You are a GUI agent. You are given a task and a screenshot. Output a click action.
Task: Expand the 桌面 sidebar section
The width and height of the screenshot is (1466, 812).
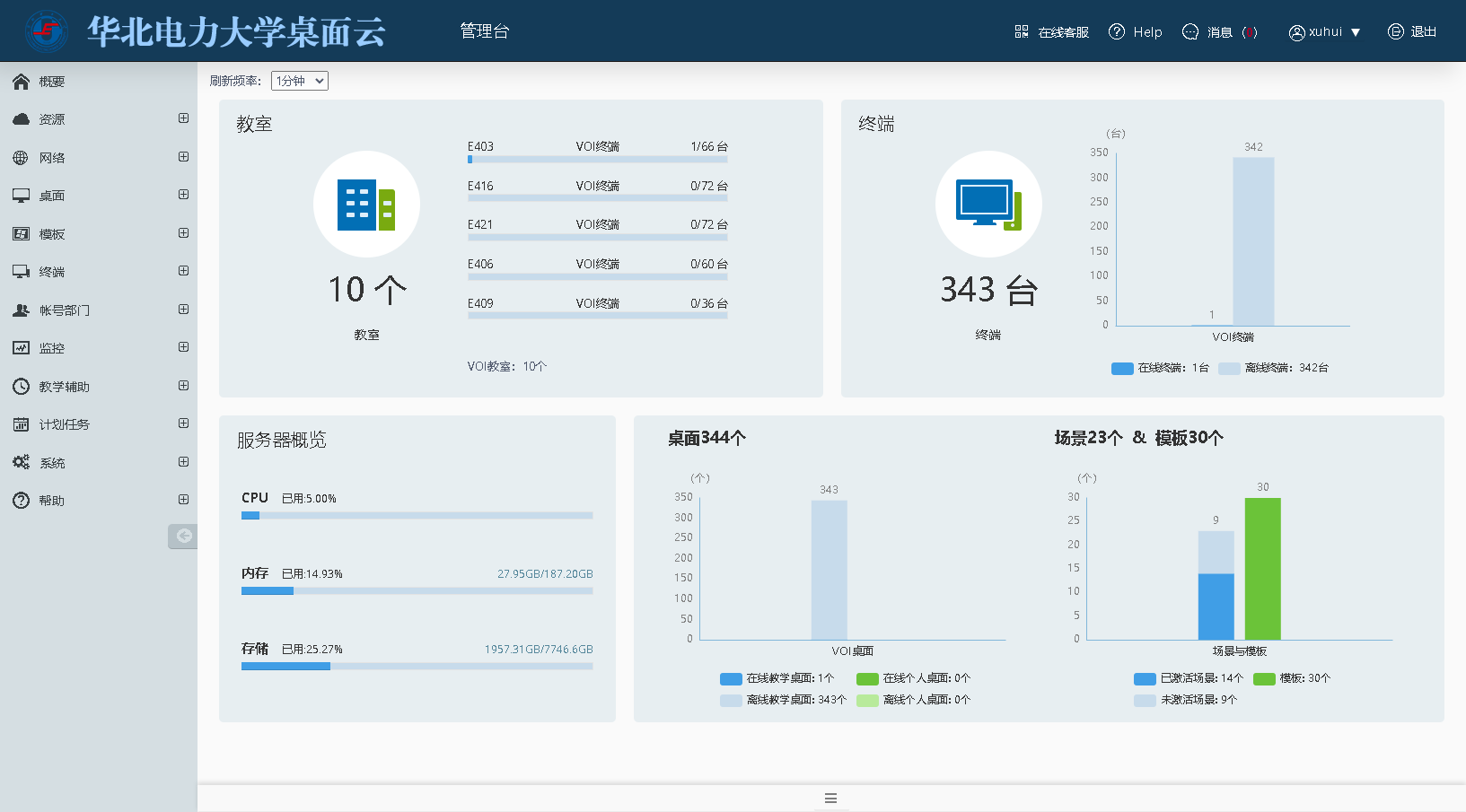pyautogui.click(x=183, y=195)
